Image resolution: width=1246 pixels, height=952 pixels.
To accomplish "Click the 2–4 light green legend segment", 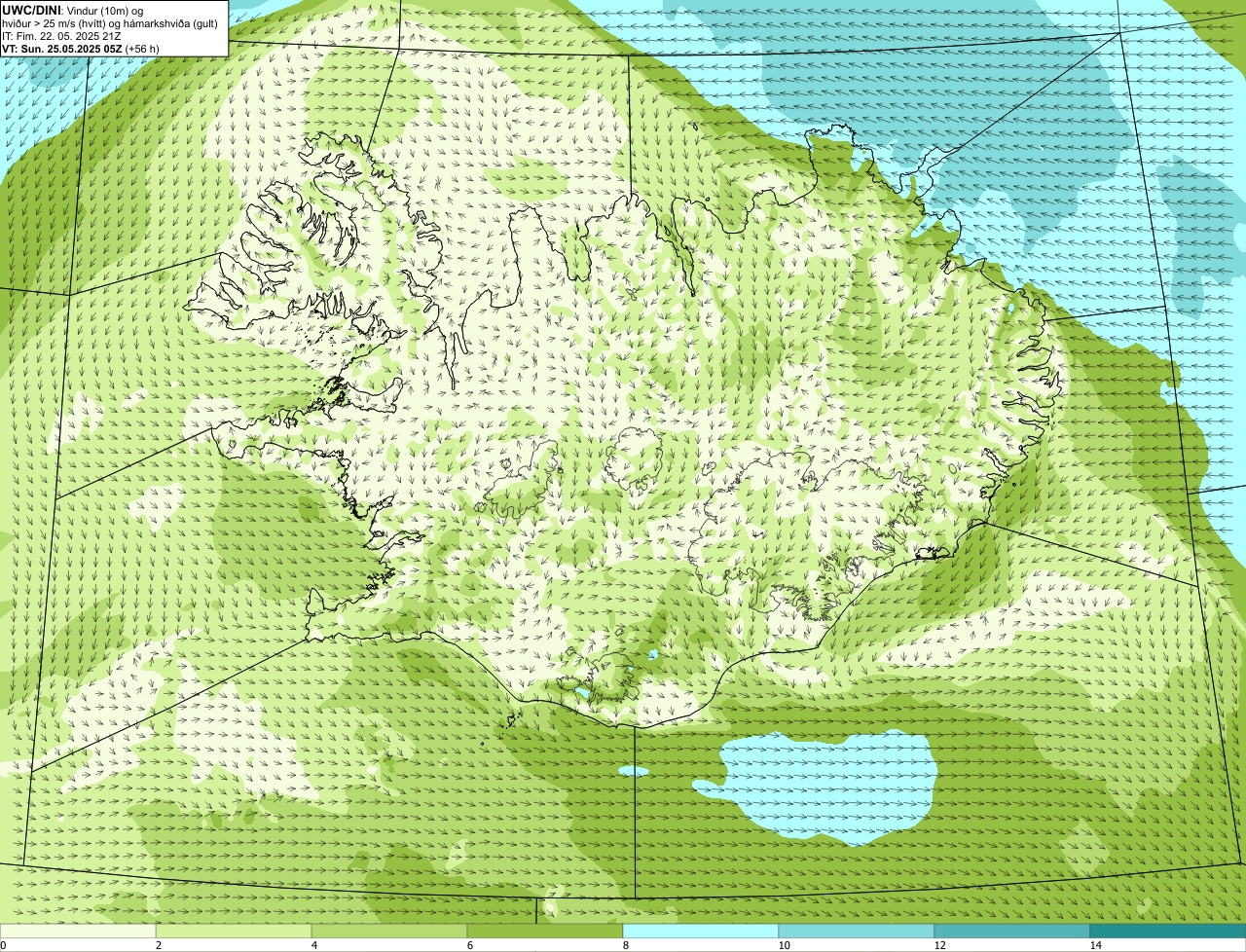I will [234, 932].
